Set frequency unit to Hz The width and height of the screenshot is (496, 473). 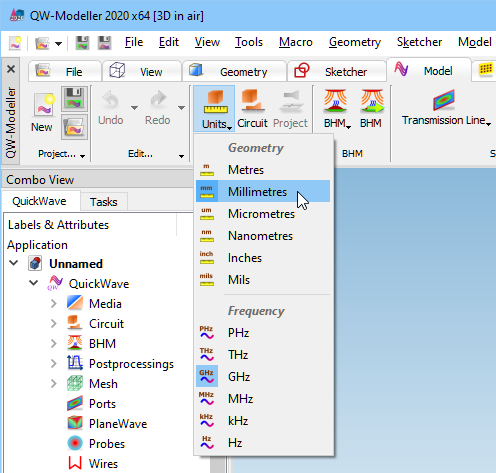(x=263, y=443)
